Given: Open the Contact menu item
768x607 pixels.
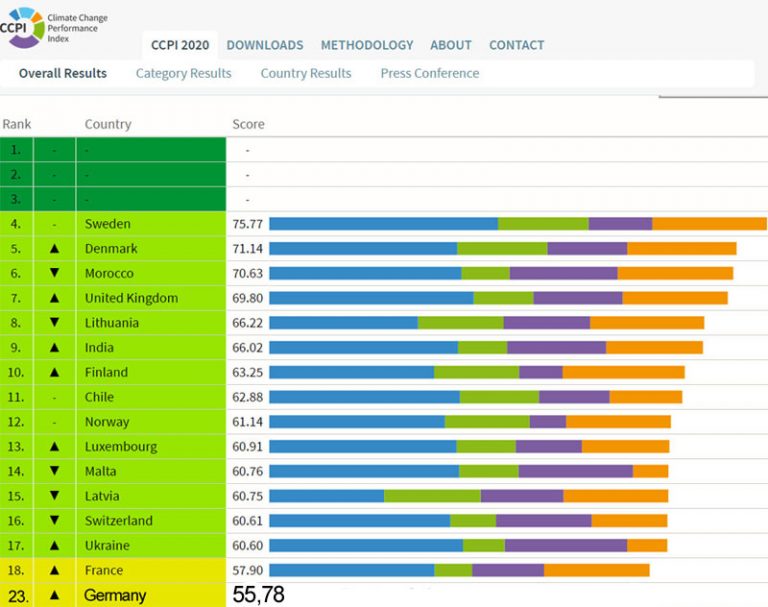Looking at the screenshot, I should pyautogui.click(x=517, y=45).
